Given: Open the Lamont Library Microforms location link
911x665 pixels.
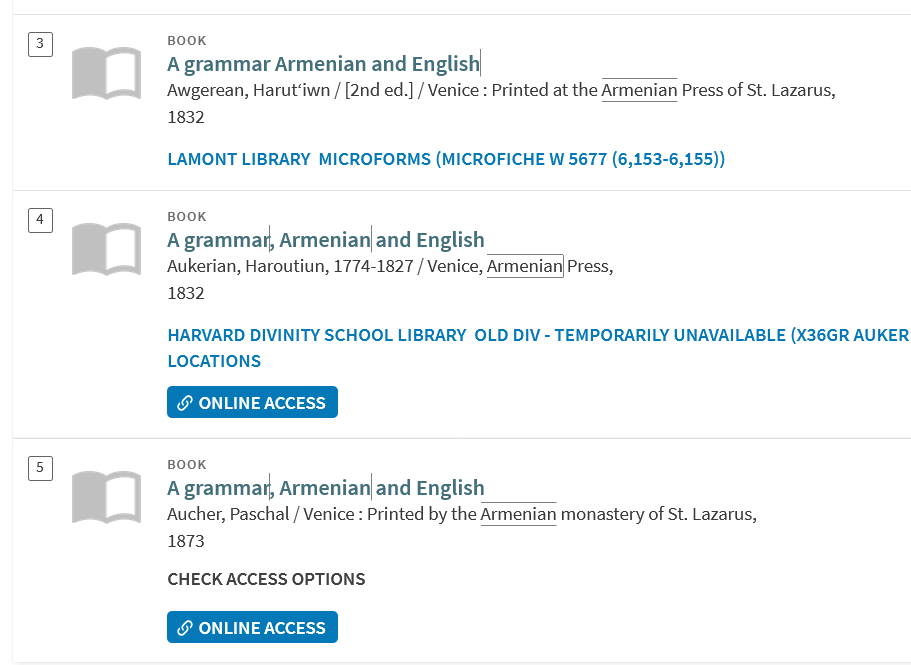Looking at the screenshot, I should coord(446,159).
